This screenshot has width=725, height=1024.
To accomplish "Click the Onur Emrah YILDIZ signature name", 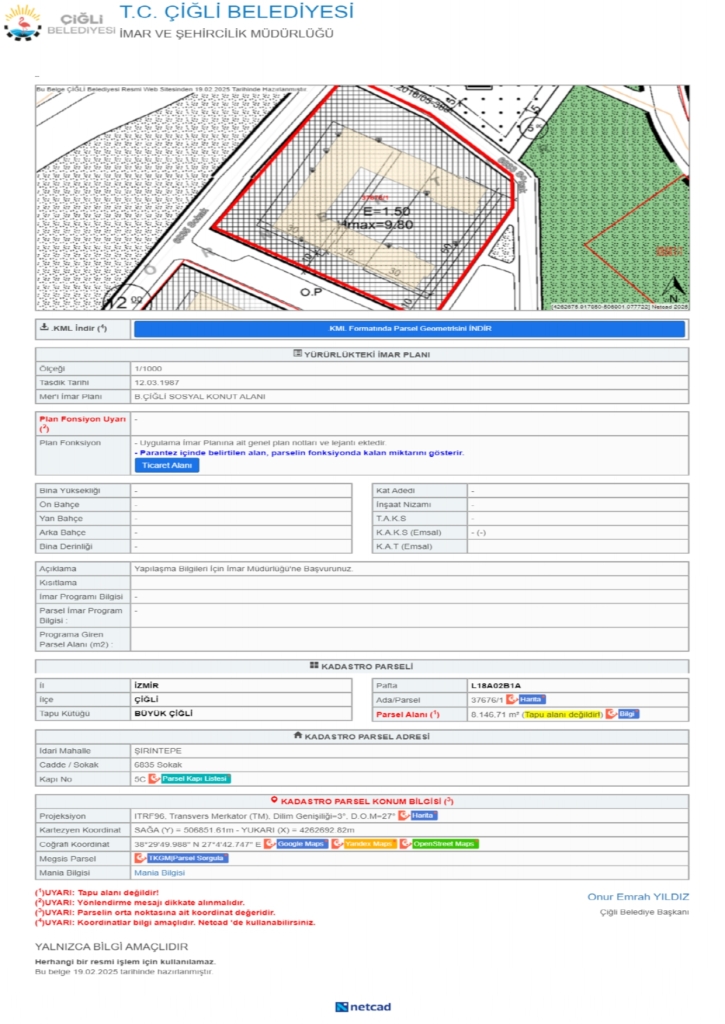I will click(x=638, y=897).
